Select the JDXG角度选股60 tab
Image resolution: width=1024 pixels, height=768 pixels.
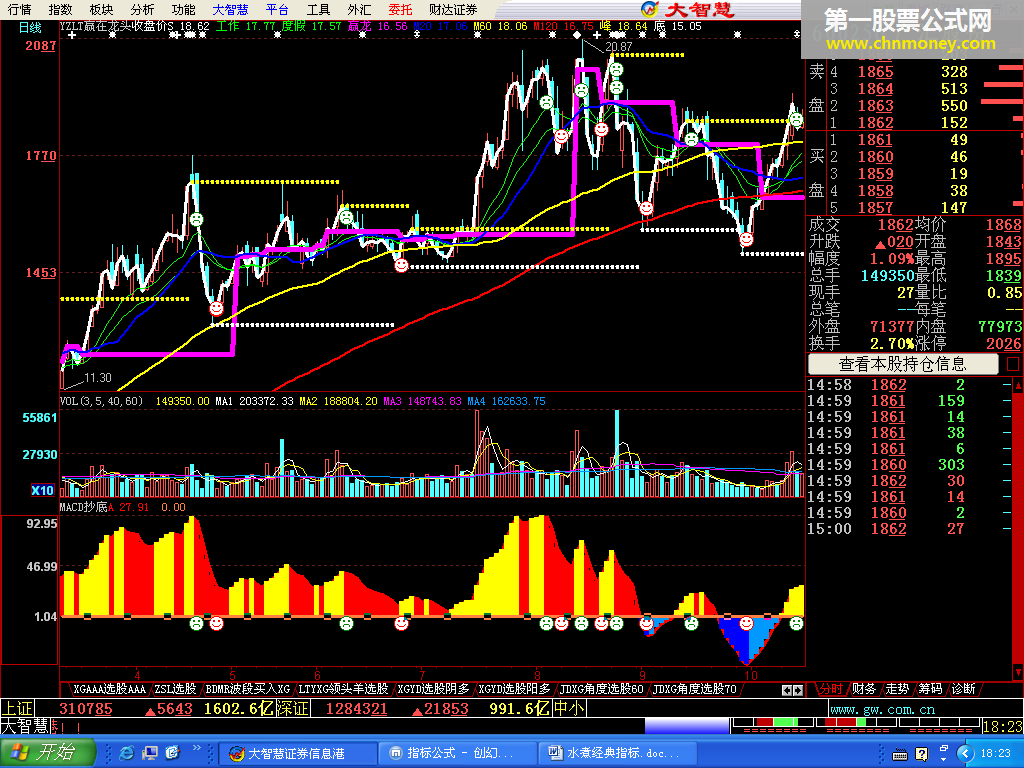tap(601, 689)
